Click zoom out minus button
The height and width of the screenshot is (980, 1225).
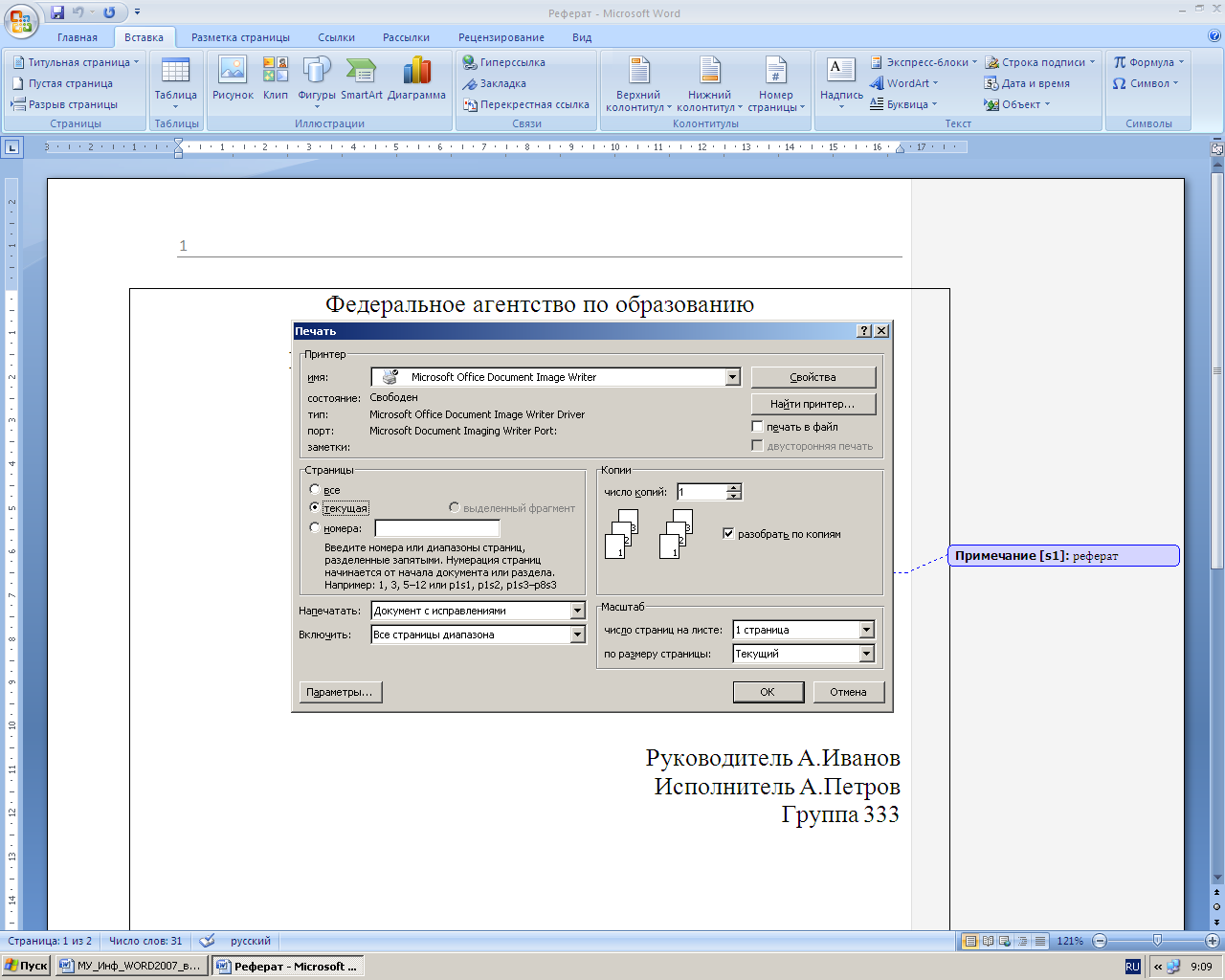(x=1100, y=942)
